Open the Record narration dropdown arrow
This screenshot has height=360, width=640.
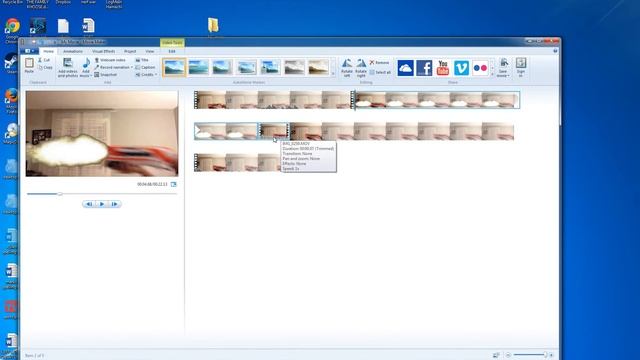132,67
